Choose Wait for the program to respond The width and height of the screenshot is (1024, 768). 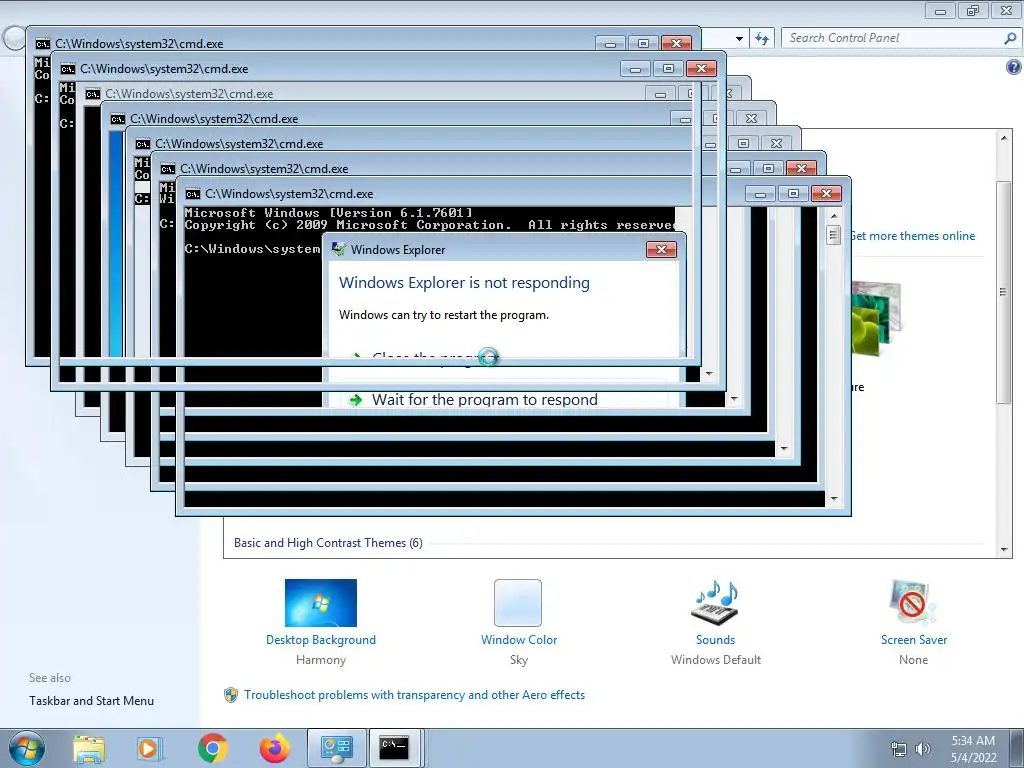point(485,400)
